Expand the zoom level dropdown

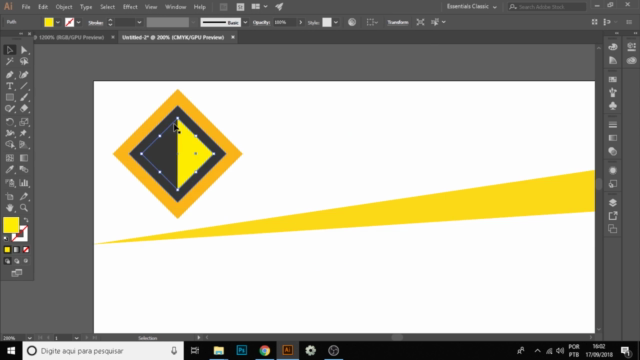pos(29,338)
